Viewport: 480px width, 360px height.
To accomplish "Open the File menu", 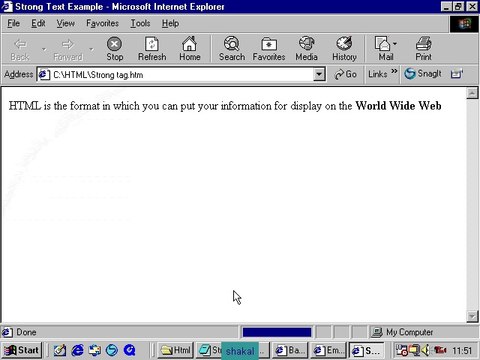I will [x=14, y=23].
